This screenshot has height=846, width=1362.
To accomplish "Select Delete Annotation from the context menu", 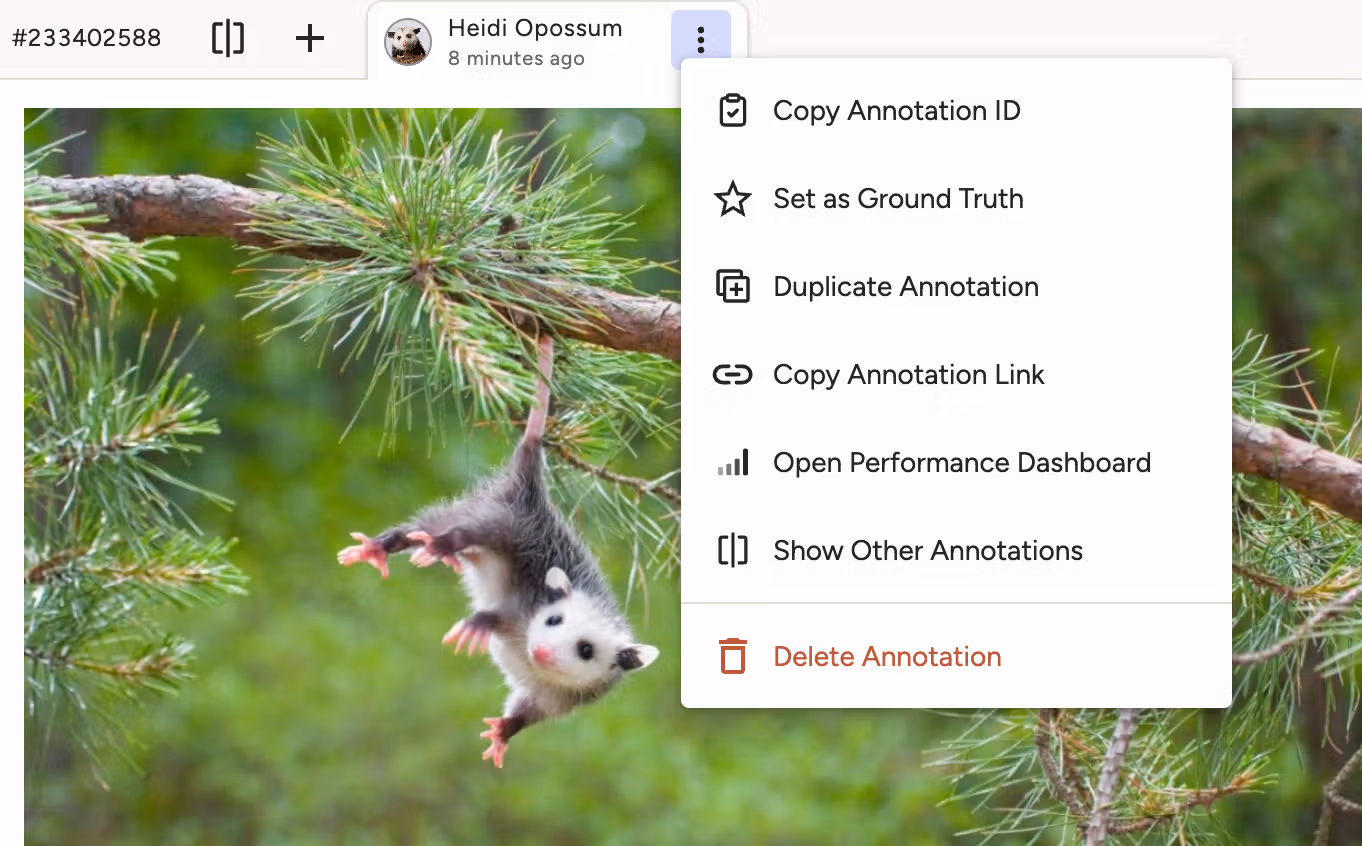I will coord(886,657).
